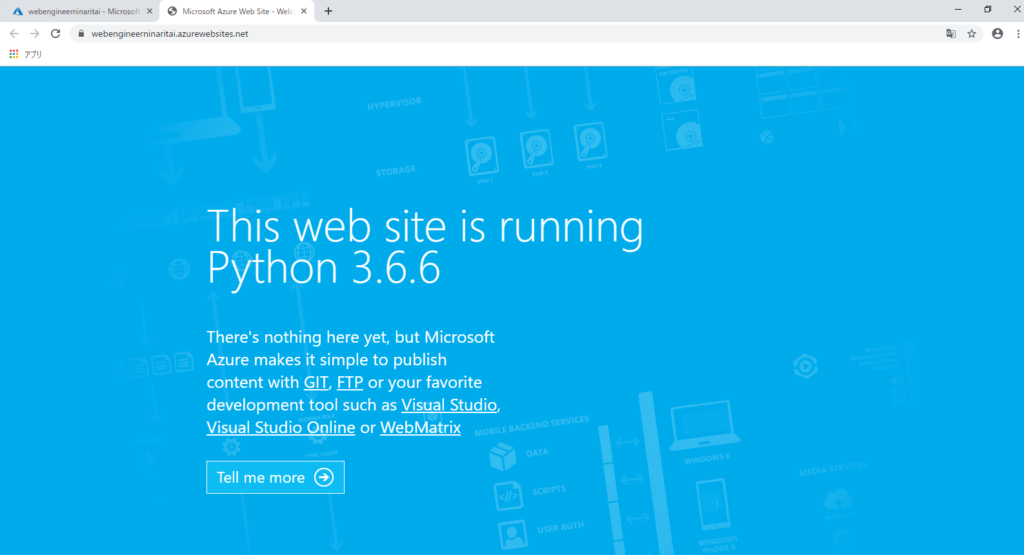
Task: Open the user profile icon
Action: tap(997, 34)
